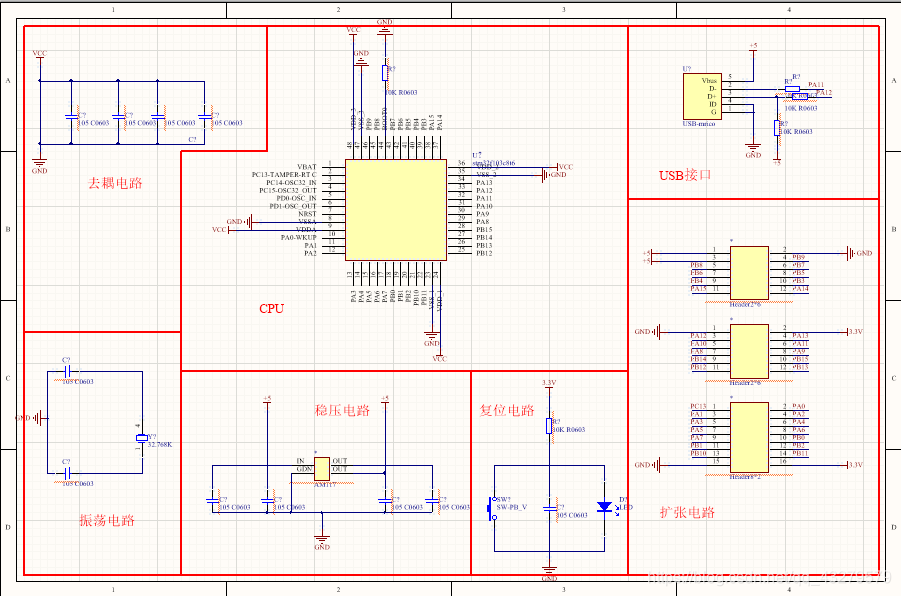Click the 32.768K crystal symbol
Screen dimensions: 901x596
[x=142, y=438]
